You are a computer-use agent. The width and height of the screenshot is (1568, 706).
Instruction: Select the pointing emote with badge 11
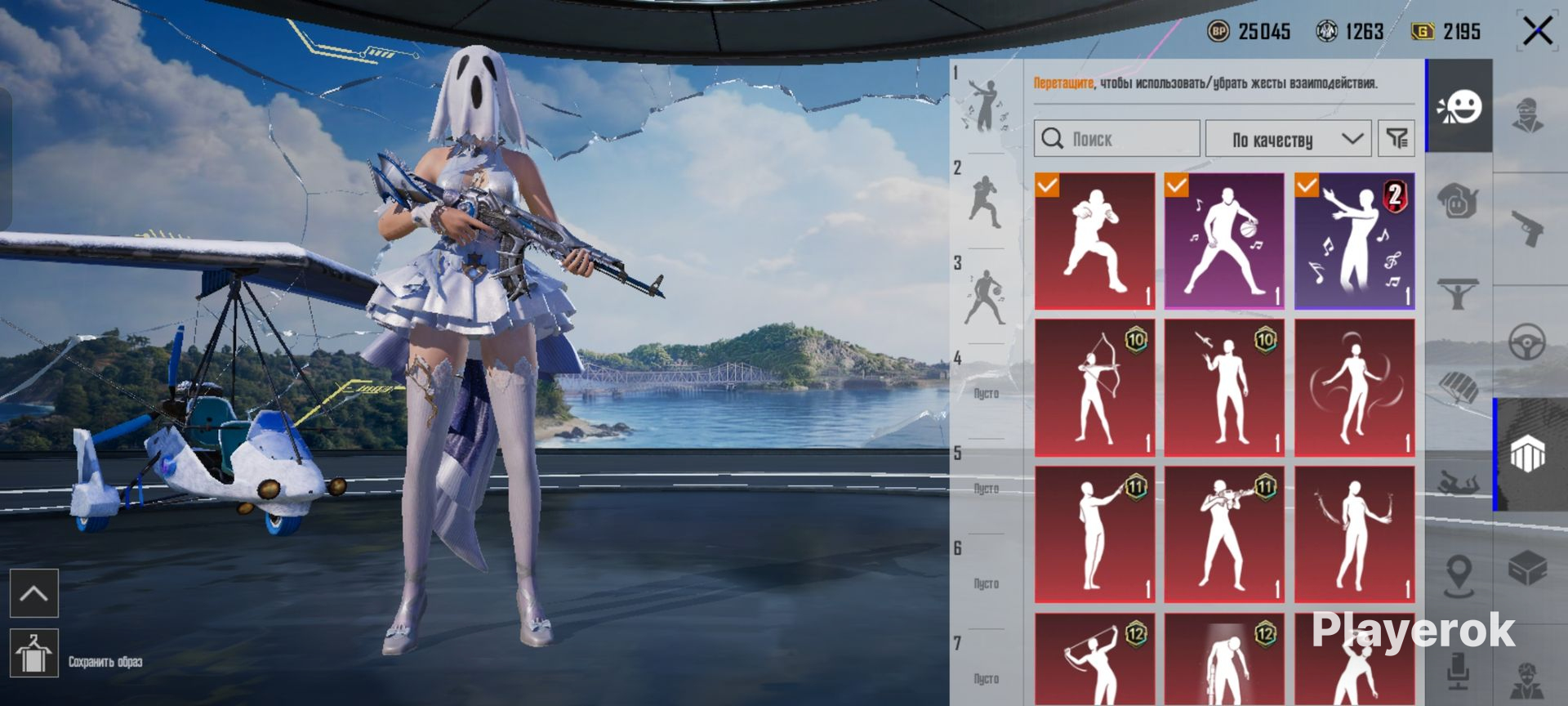point(1095,535)
